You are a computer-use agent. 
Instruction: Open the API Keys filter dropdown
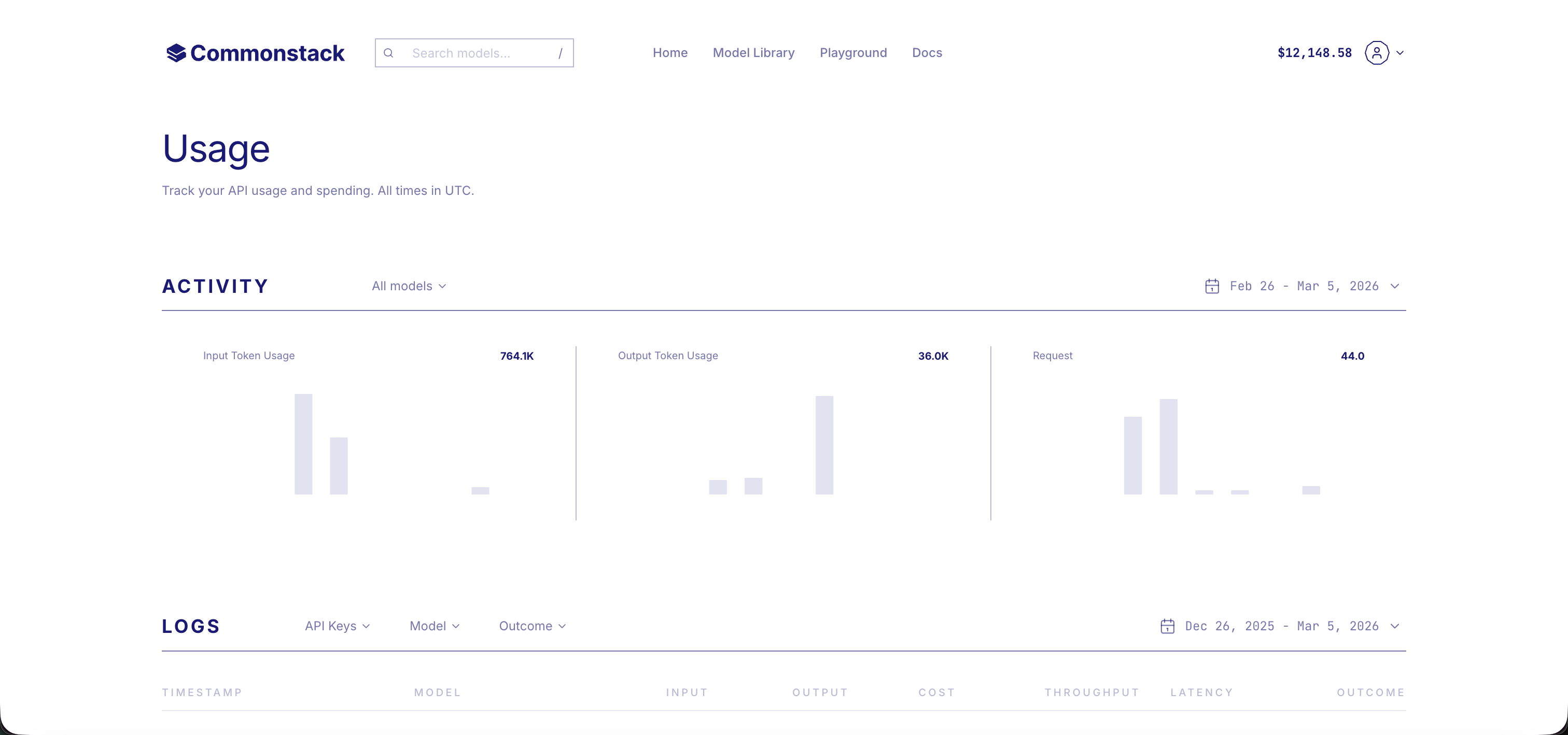337,626
